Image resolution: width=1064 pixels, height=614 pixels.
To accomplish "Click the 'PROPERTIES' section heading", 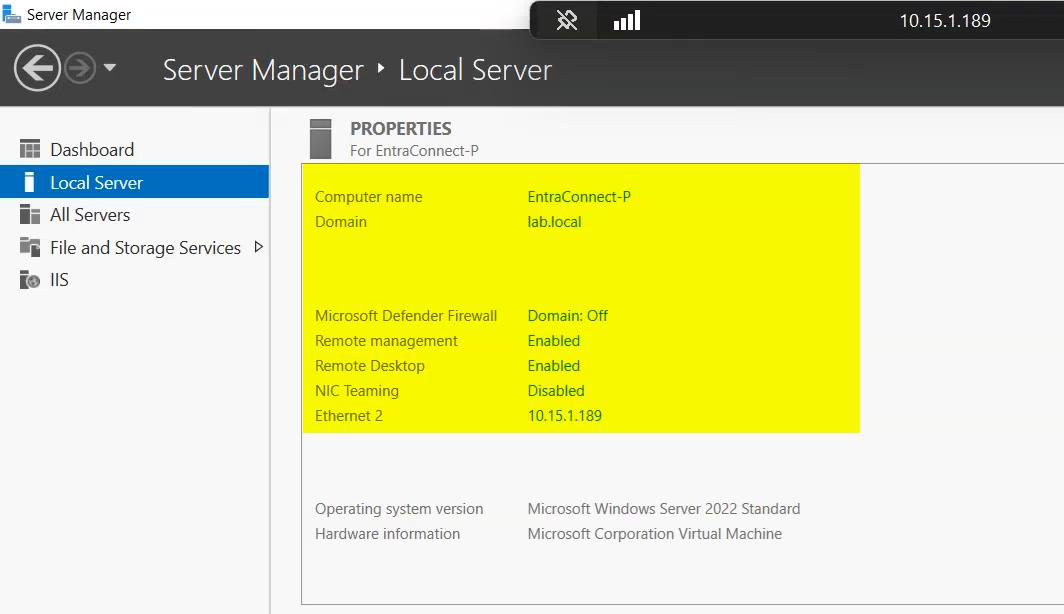I will coord(400,128).
